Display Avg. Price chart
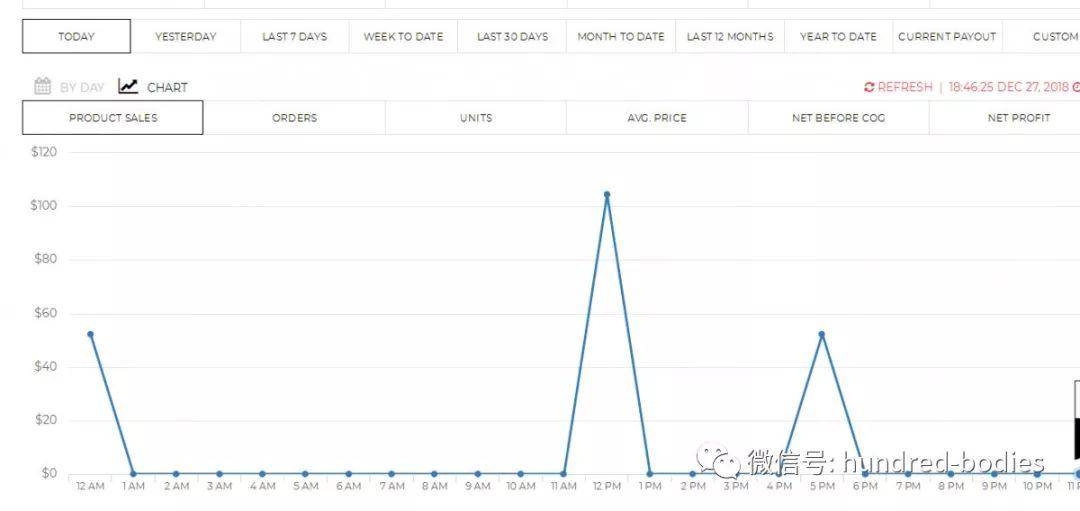Viewport: 1080px width, 511px height. 657,118
